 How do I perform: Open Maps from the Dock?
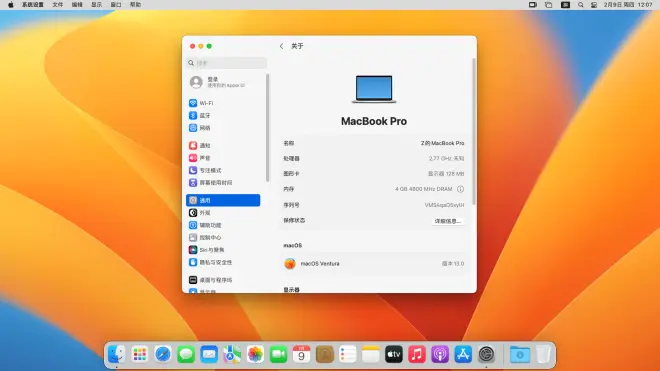click(232, 355)
